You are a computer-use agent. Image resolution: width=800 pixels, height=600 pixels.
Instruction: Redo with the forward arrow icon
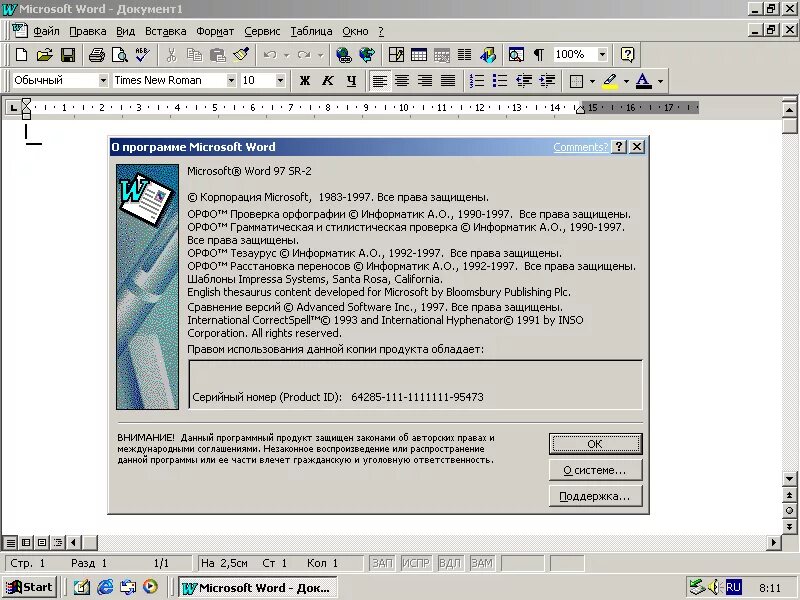point(304,55)
